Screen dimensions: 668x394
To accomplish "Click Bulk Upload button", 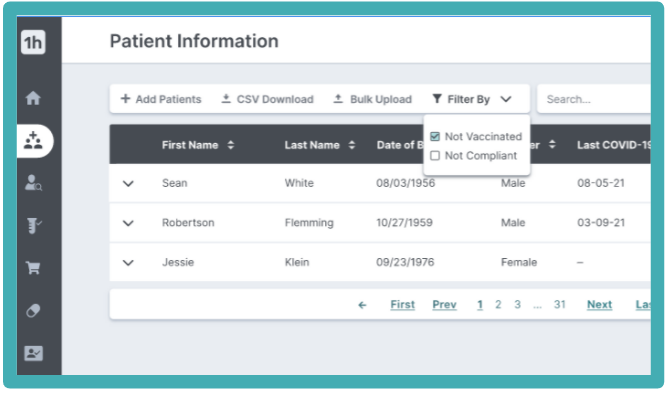I will pyautogui.click(x=372, y=99).
